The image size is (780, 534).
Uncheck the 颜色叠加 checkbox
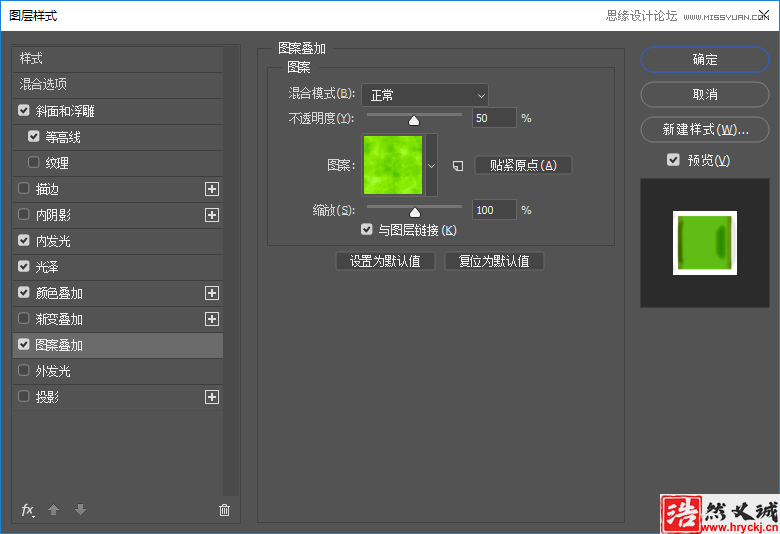point(24,293)
